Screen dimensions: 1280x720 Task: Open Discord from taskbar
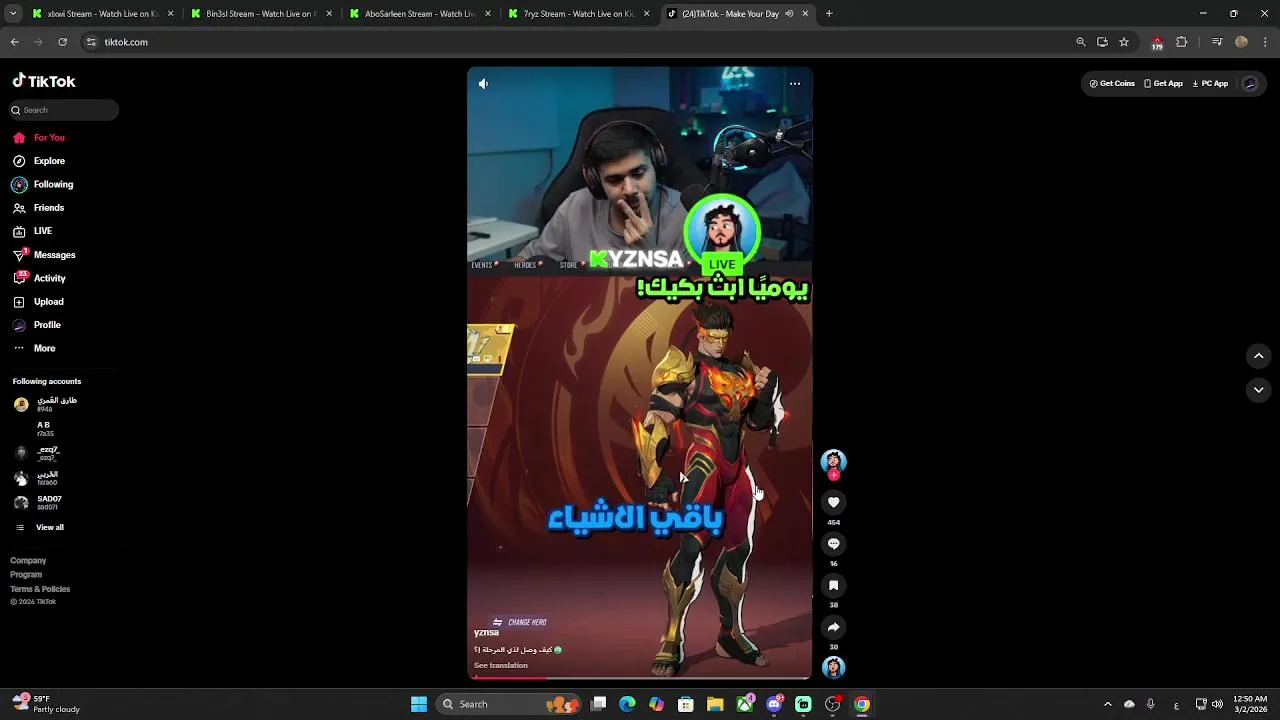[774, 704]
